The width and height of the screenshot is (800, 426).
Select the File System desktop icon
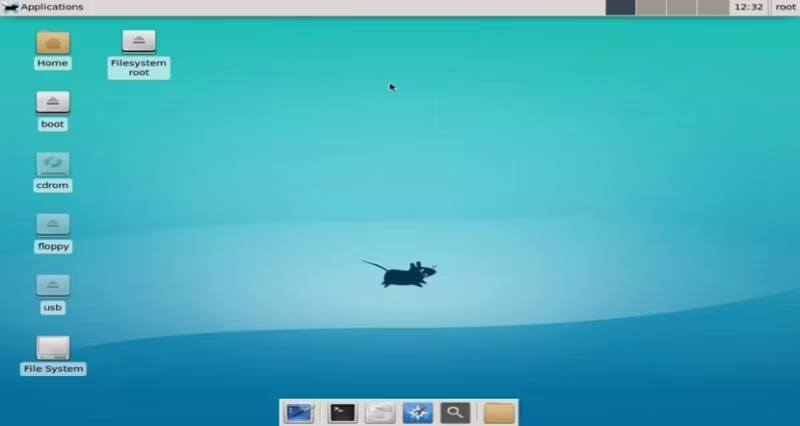pyautogui.click(x=53, y=348)
